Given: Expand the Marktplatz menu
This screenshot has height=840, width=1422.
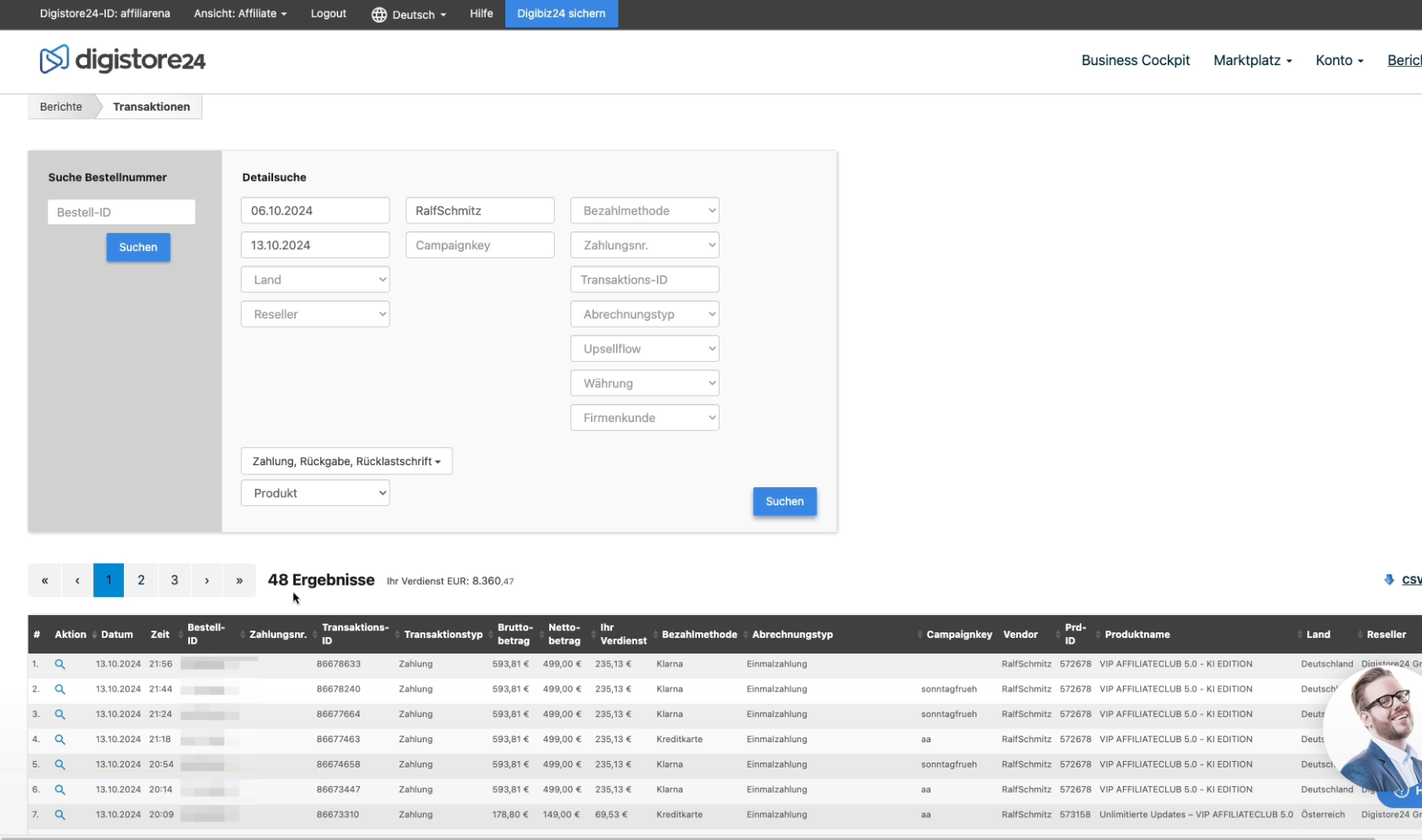Looking at the screenshot, I should tap(1253, 60).
